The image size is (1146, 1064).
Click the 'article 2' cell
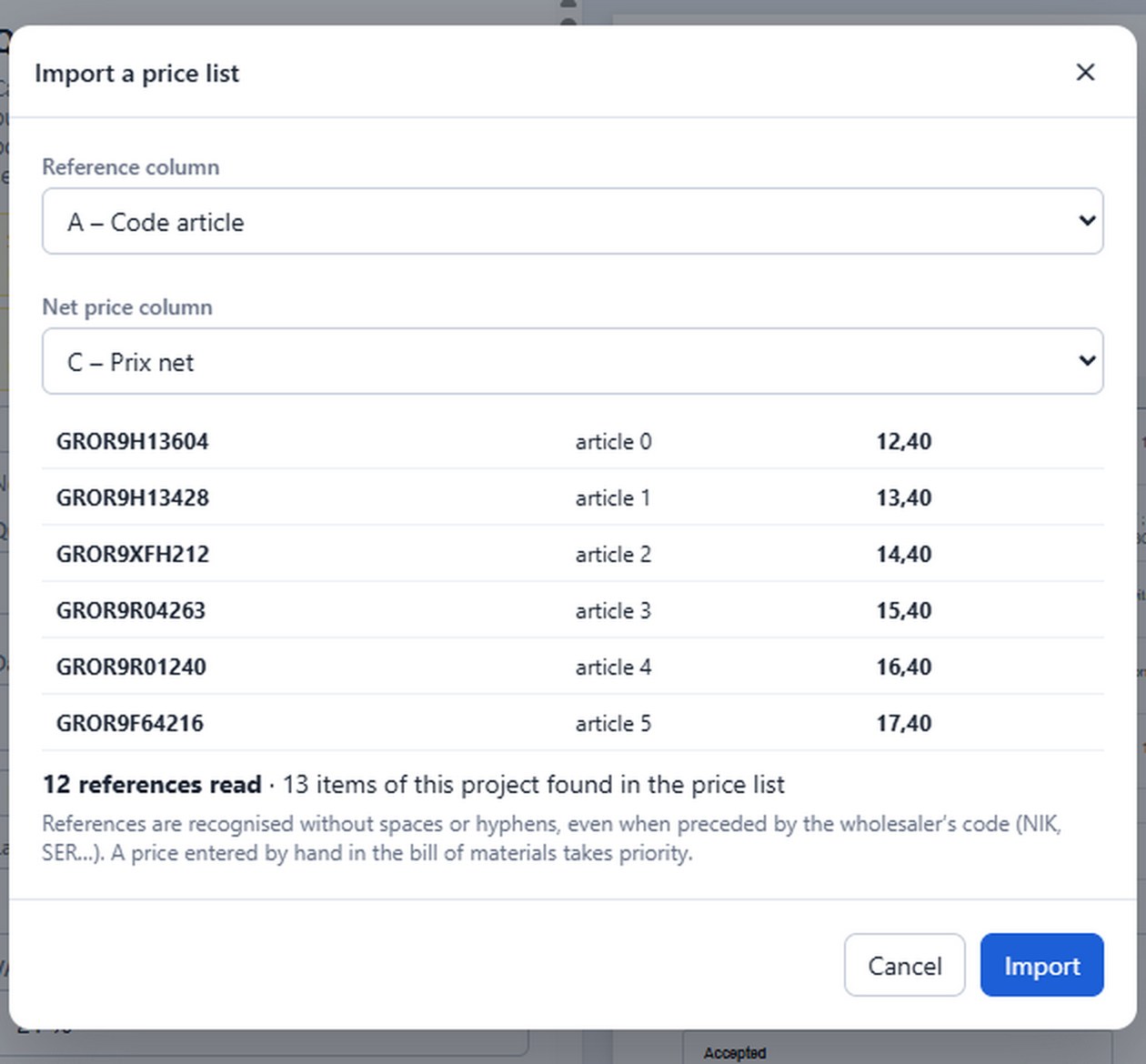click(614, 555)
